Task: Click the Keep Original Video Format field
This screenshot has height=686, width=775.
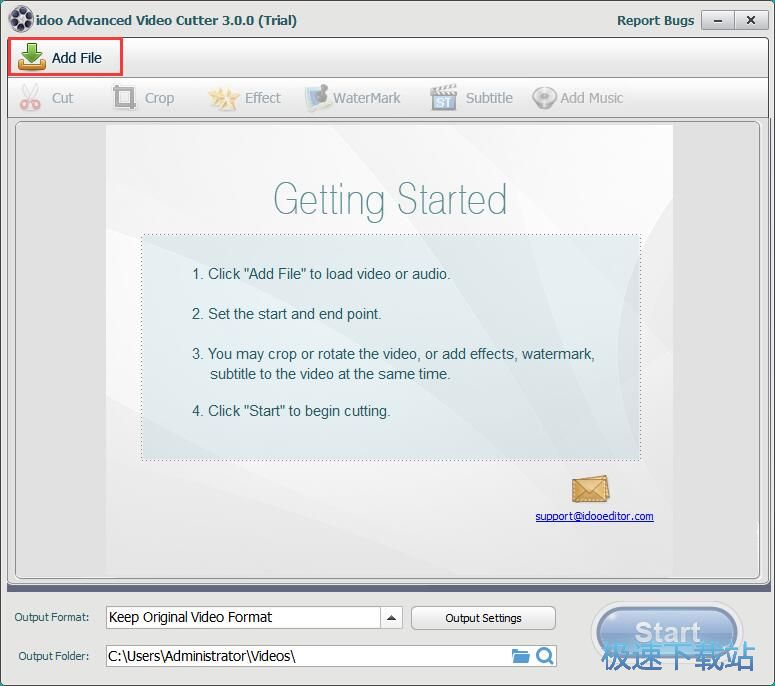Action: pos(243,618)
